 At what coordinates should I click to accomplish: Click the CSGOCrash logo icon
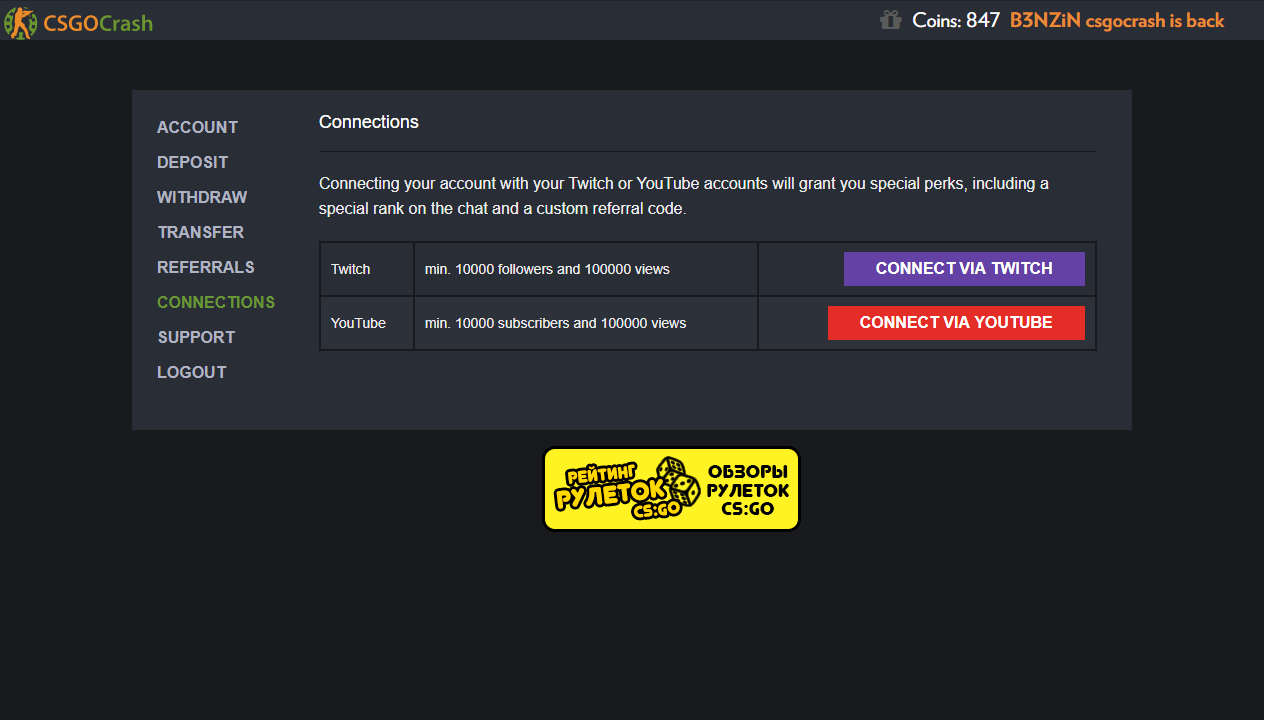(x=20, y=21)
